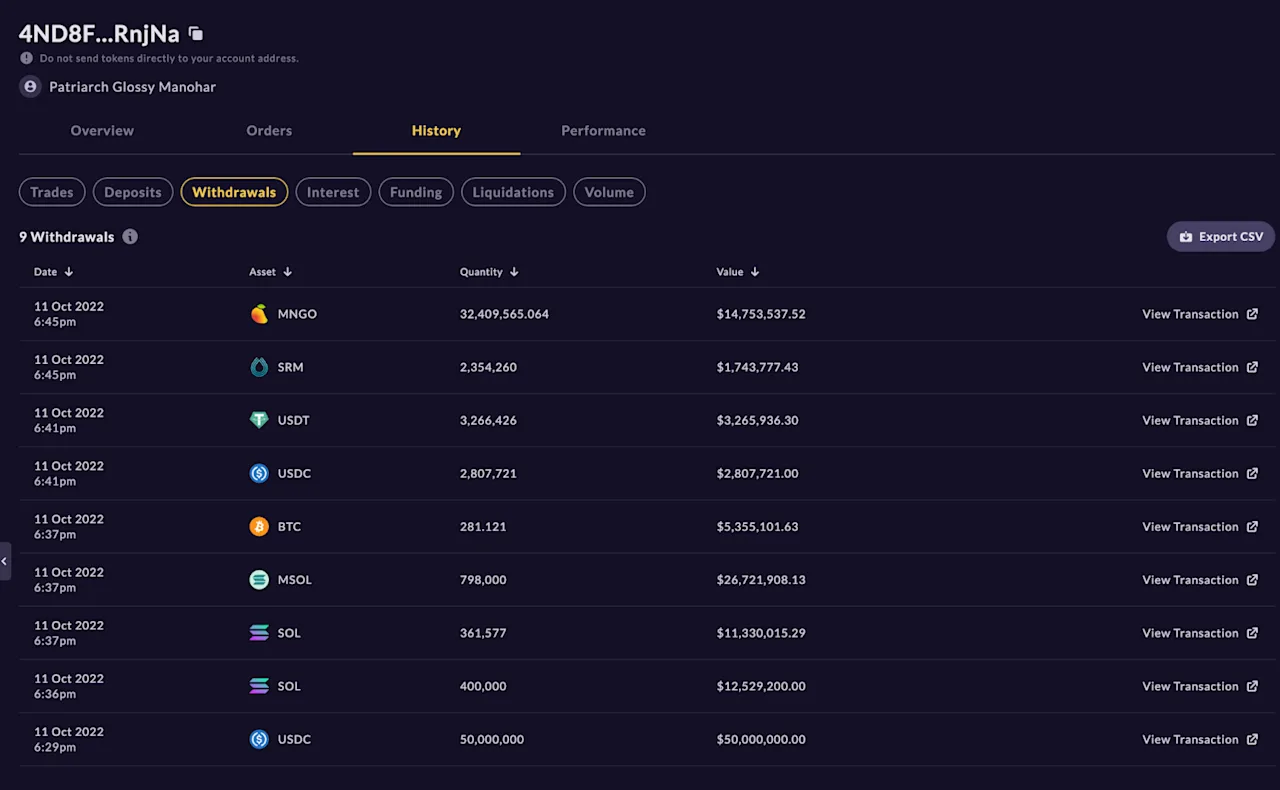The height and width of the screenshot is (790, 1280).
Task: Click the USDC icon in the 2,807,721 row
Action: (x=259, y=473)
